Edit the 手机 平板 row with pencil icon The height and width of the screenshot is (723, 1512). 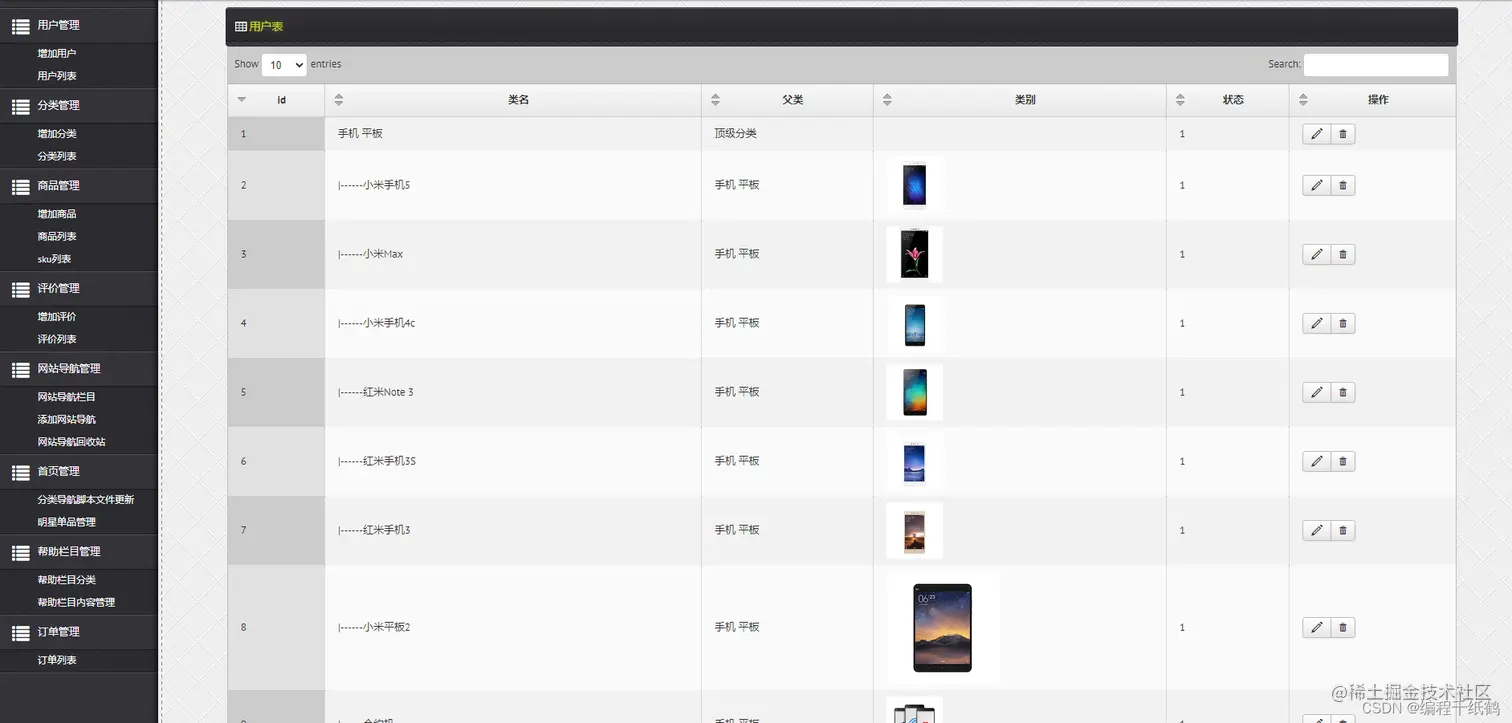1316,134
